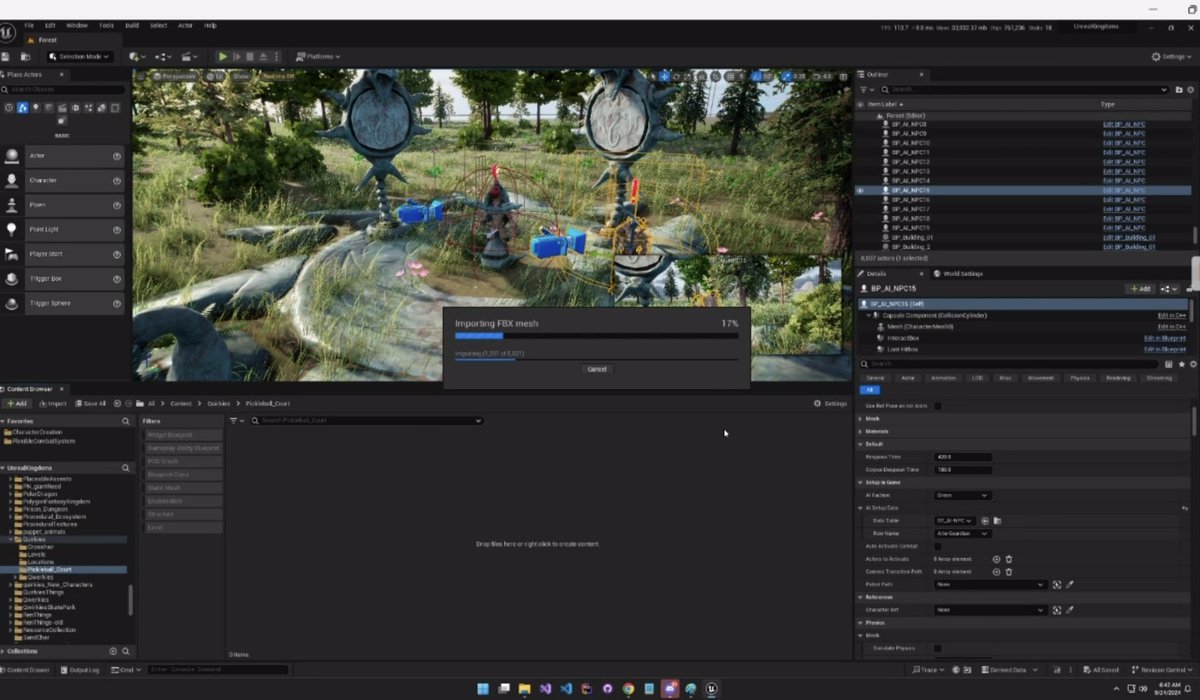The width and height of the screenshot is (1200, 700).
Task: Open the Build menu
Action: pos(132,25)
